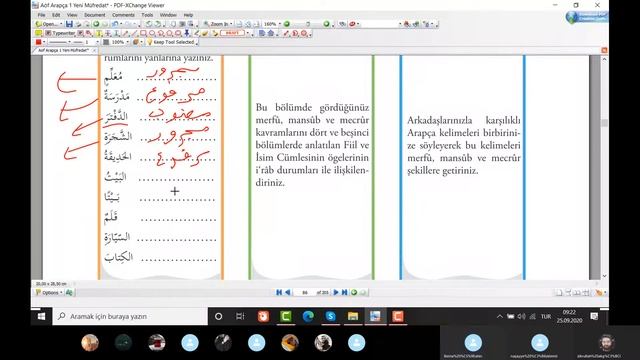Toggle Keep Tool Selected option
The width and height of the screenshot is (640, 360).
[x=171, y=42]
